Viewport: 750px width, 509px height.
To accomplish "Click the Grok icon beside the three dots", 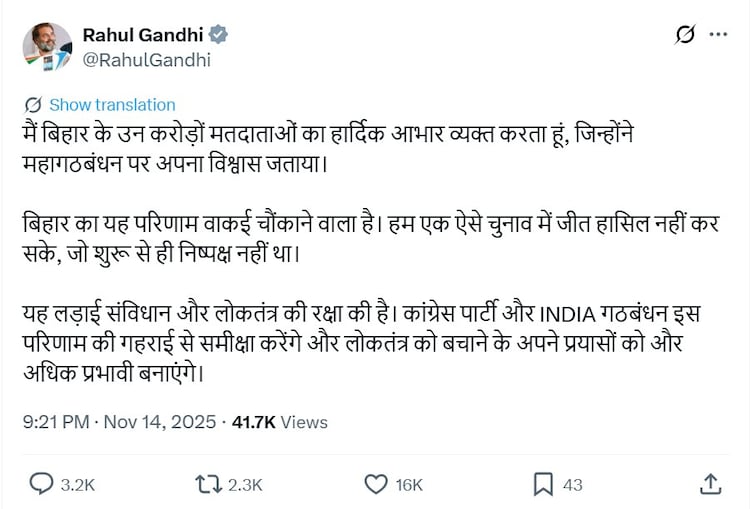I will pyautogui.click(x=685, y=35).
